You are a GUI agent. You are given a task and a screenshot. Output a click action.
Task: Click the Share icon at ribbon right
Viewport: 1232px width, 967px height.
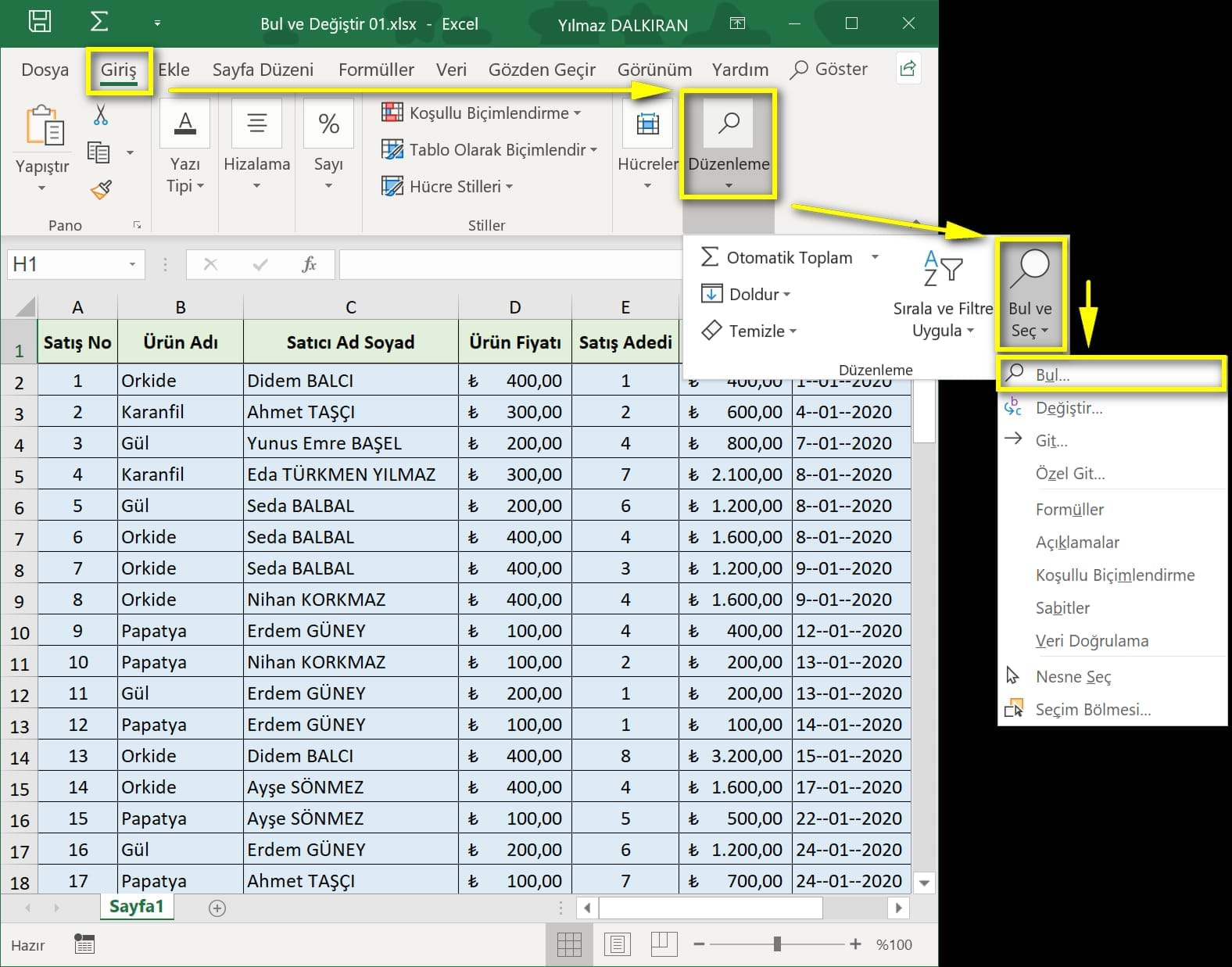coord(908,69)
